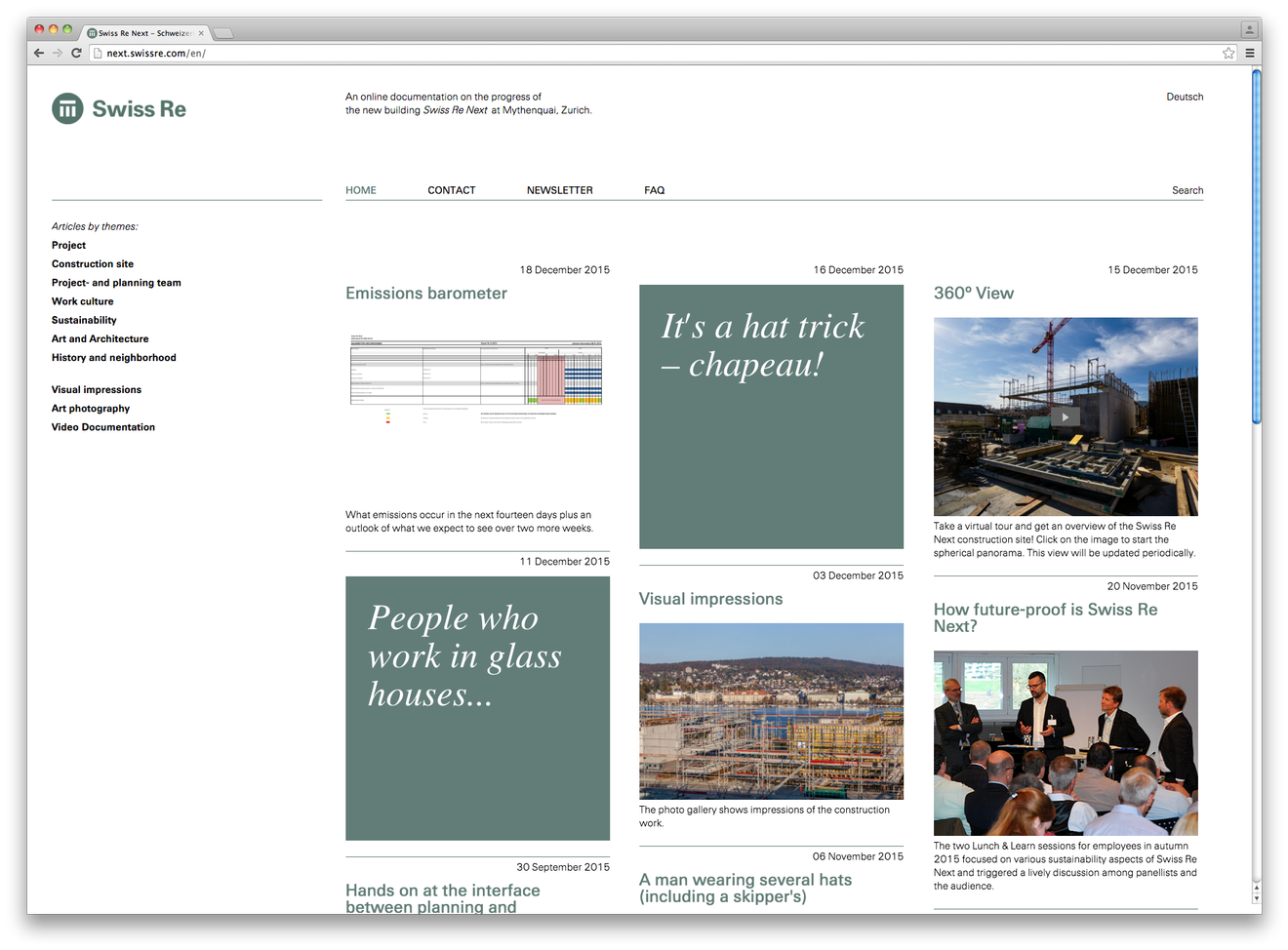Open the Video Documentation theme
This screenshot has height=950, width=1288.
tap(103, 427)
